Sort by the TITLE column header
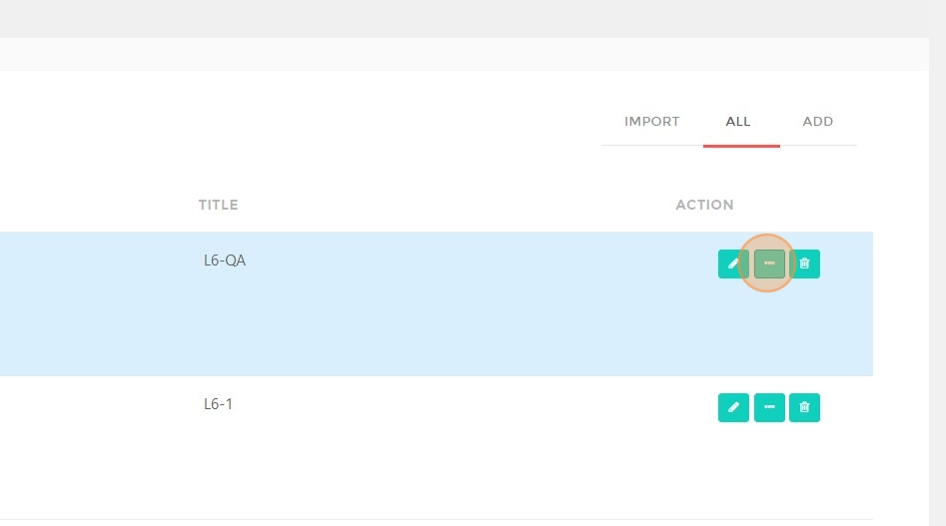 pyautogui.click(x=218, y=204)
